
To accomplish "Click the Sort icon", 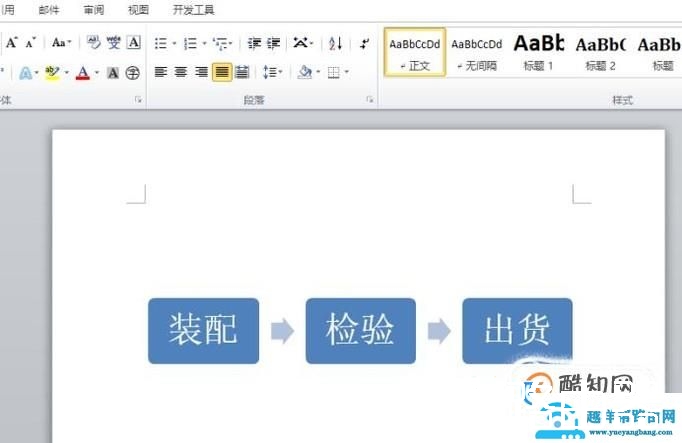I will point(335,43).
